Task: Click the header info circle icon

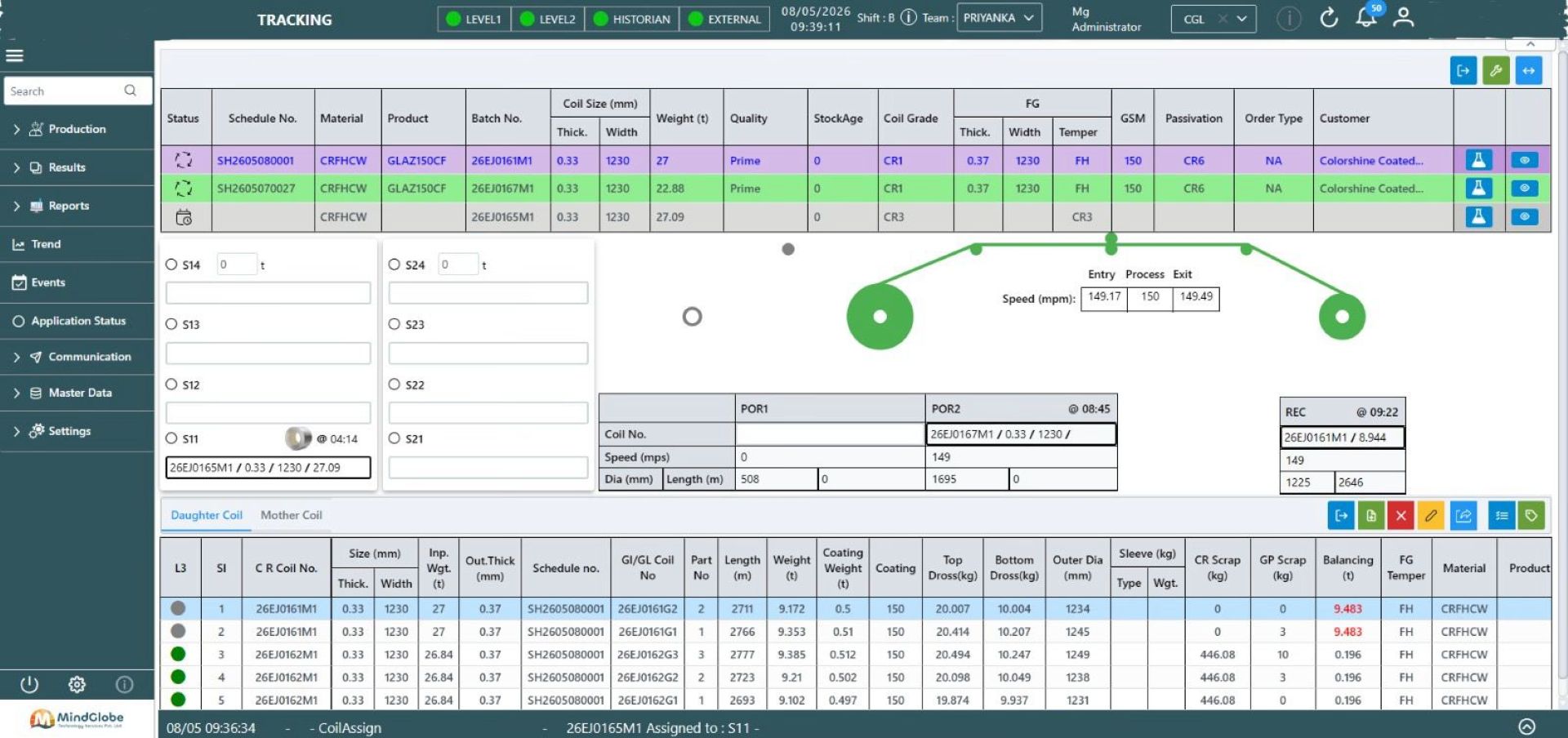Action: (1289, 18)
